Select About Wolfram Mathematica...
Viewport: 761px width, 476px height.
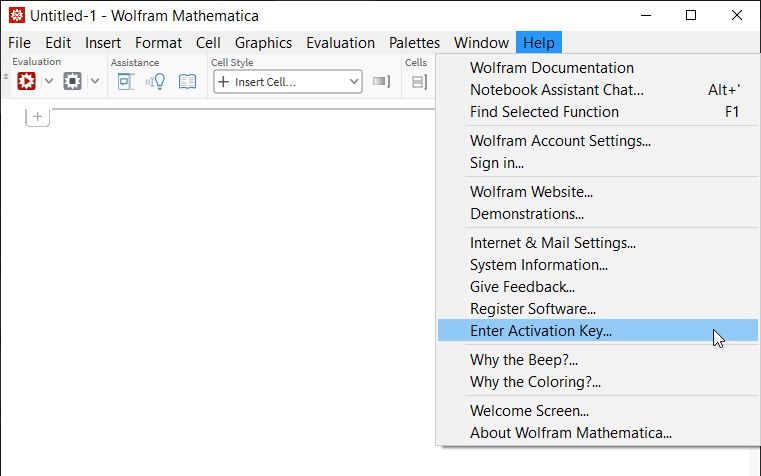598,433
